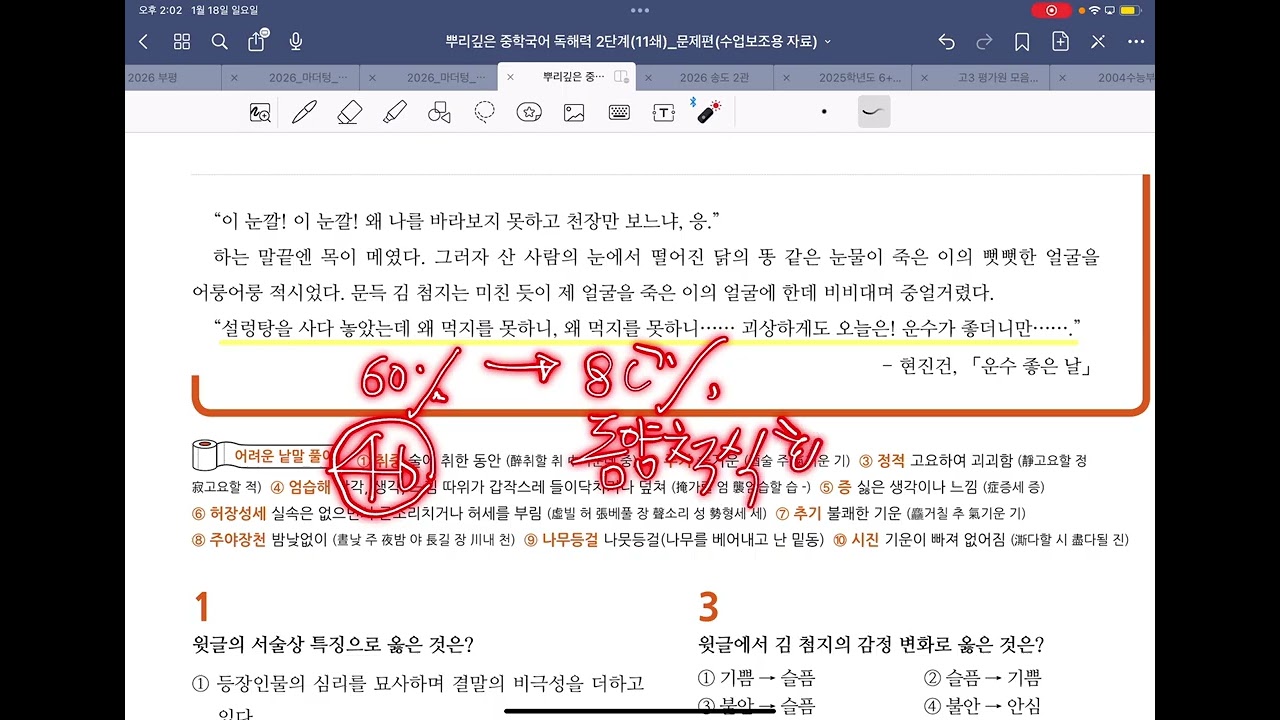Open the search magnifier
The height and width of the screenshot is (720, 1280).
tap(220, 42)
